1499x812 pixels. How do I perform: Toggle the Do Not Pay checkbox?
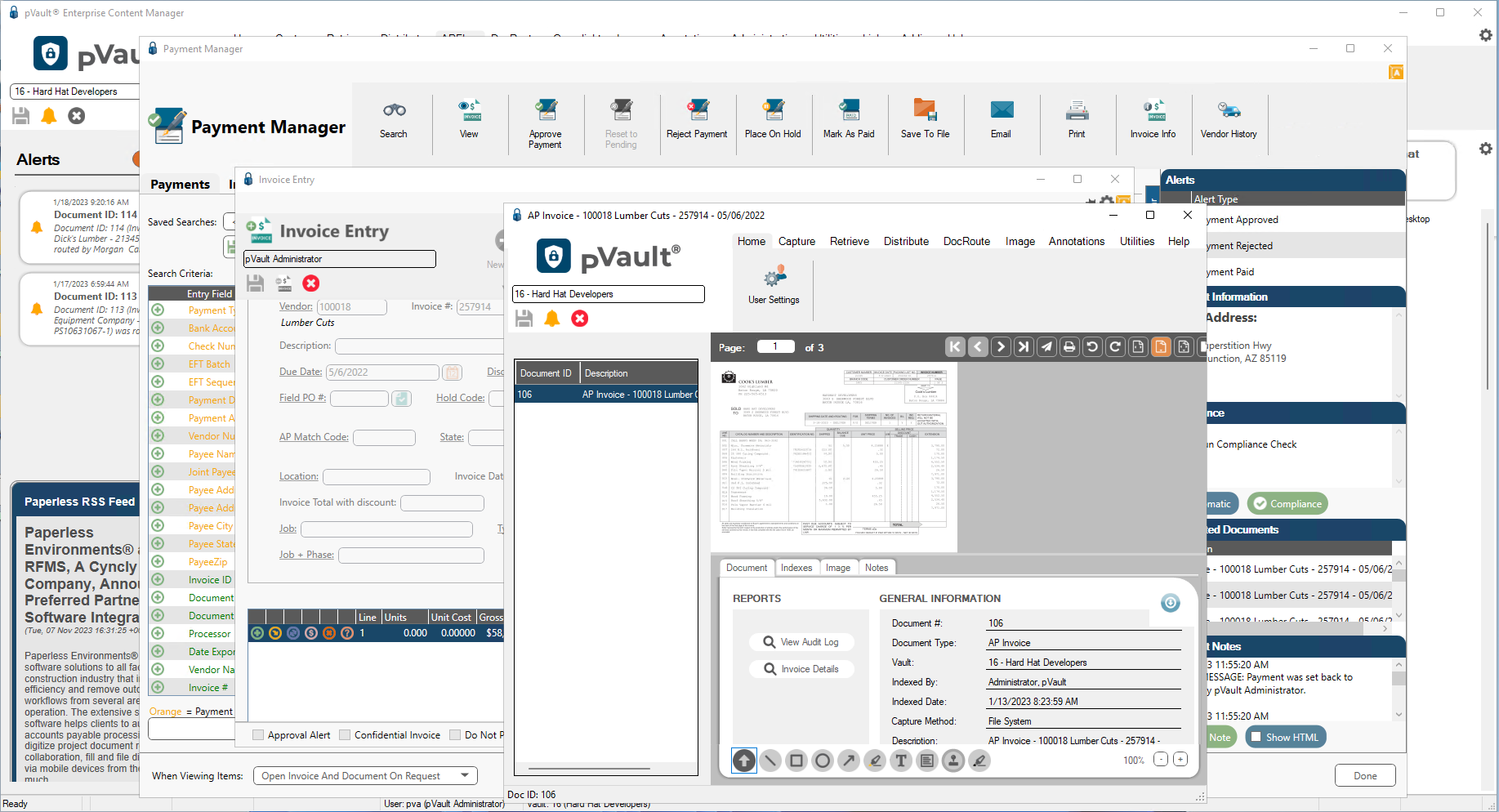click(455, 735)
